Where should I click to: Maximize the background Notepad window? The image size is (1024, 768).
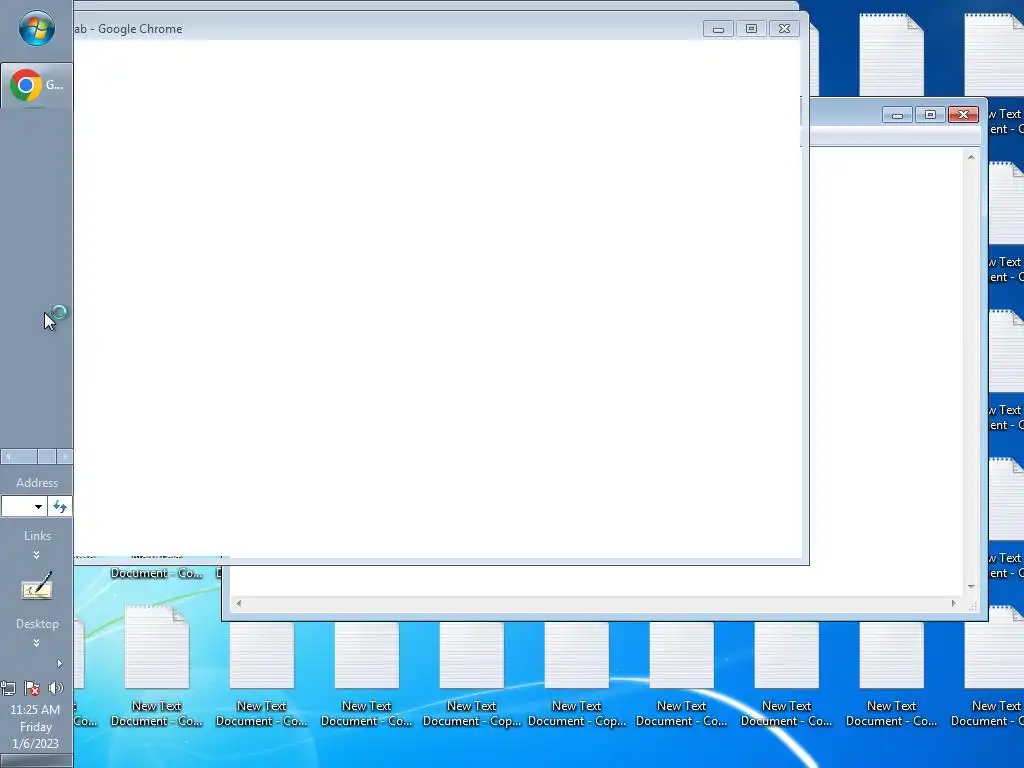930,115
